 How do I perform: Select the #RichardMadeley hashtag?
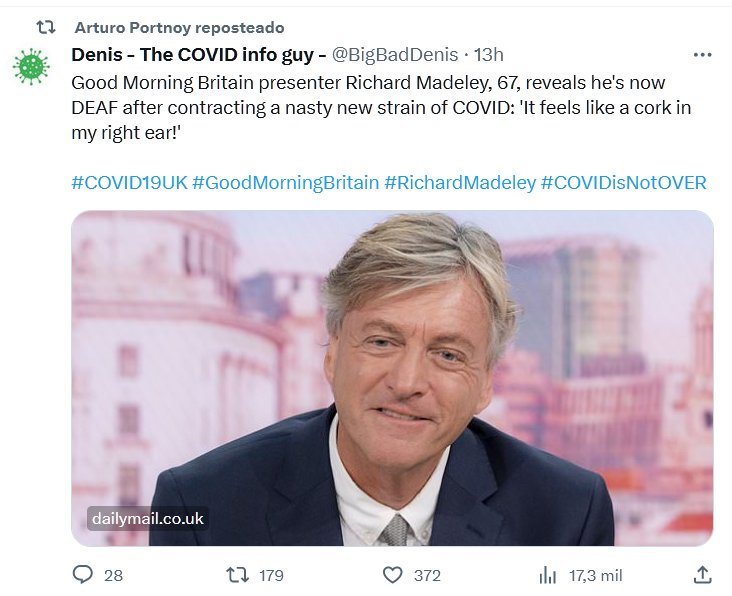tap(460, 183)
